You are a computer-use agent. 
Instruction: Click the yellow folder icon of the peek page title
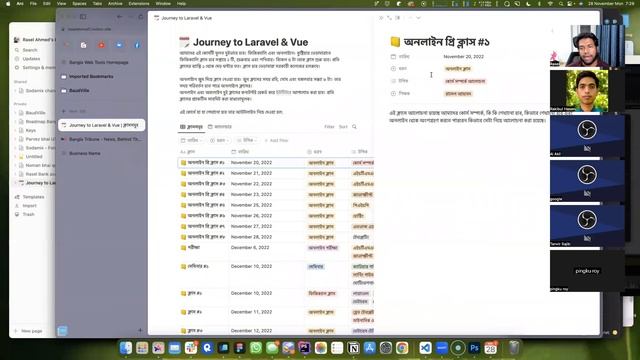coord(395,42)
